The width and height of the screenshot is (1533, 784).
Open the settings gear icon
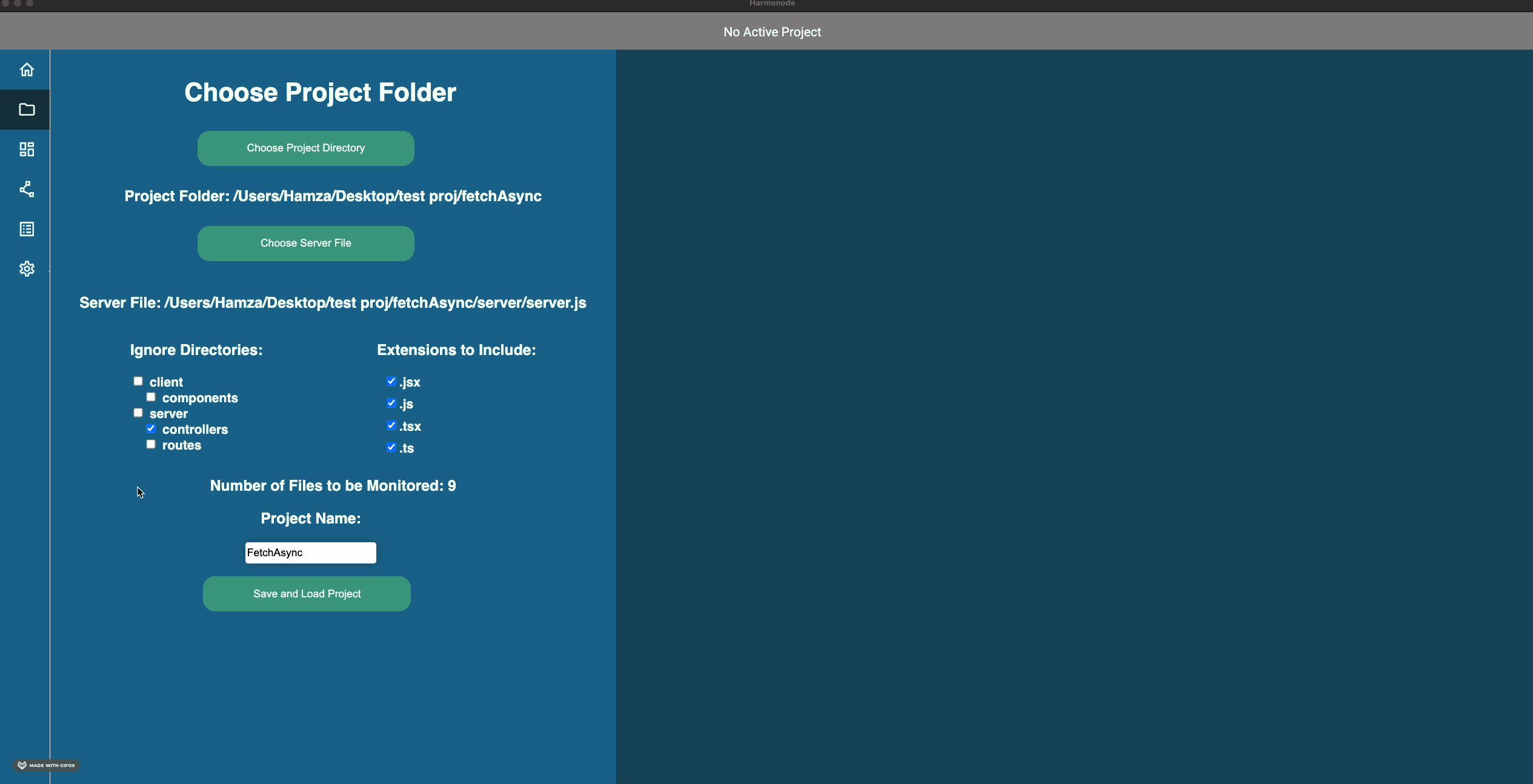(x=27, y=268)
